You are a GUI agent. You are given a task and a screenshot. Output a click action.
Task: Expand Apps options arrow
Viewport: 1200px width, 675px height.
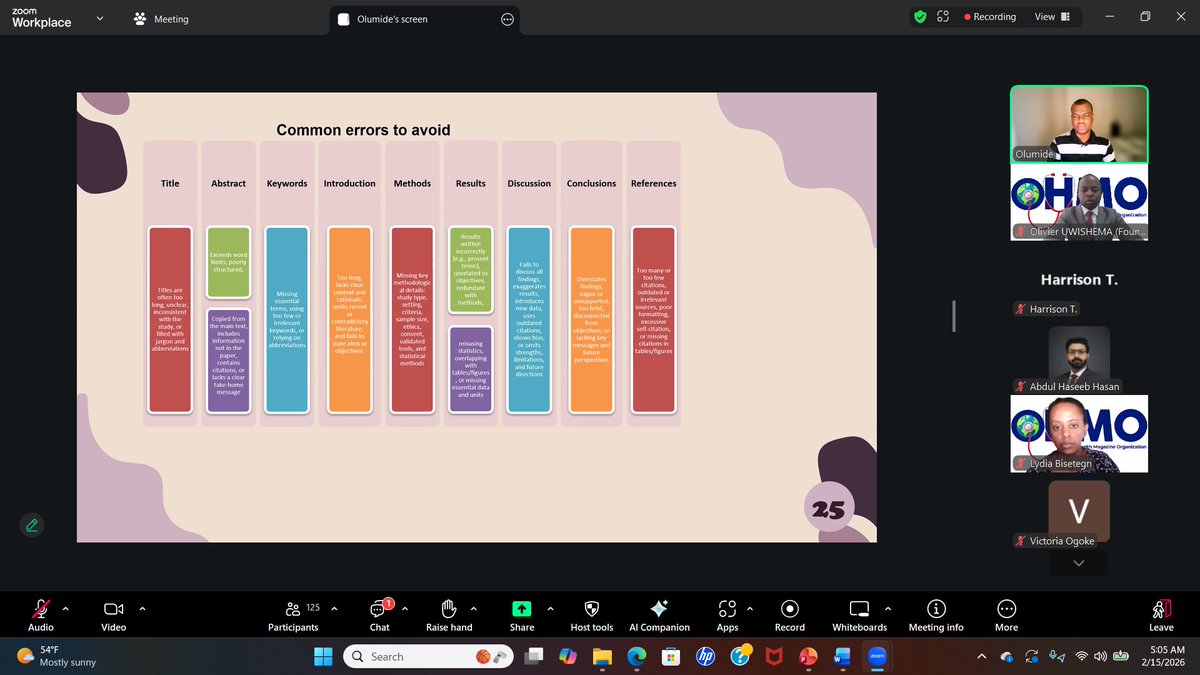(750, 608)
